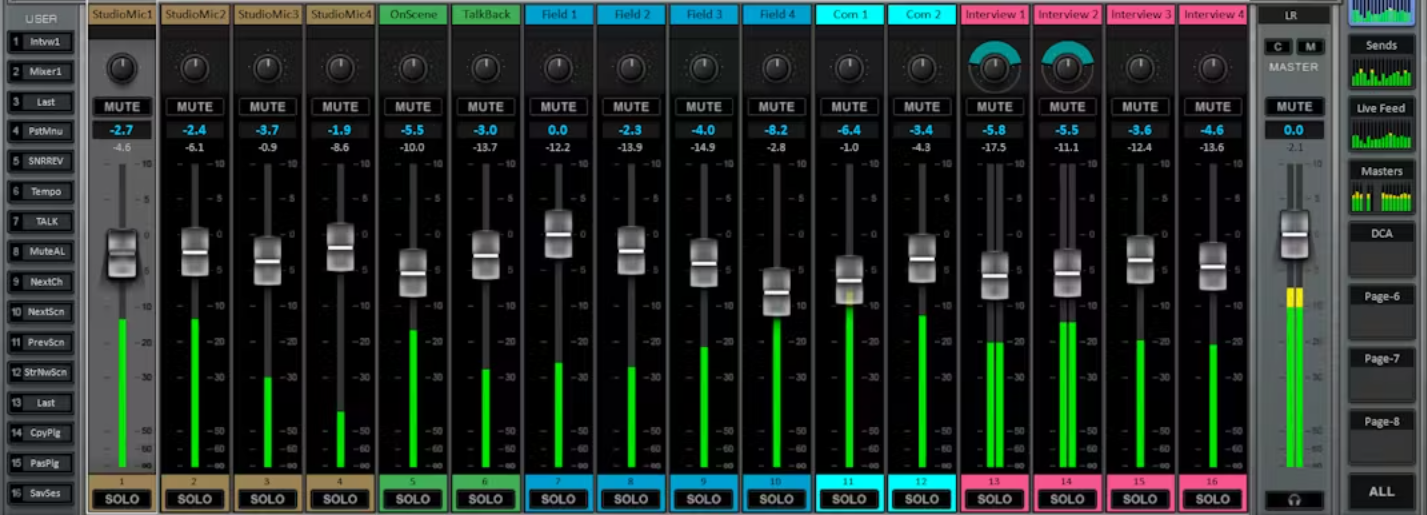Screen dimensions: 1427x515
Task: Click the Field 4 fader cap
Action: (x=777, y=292)
